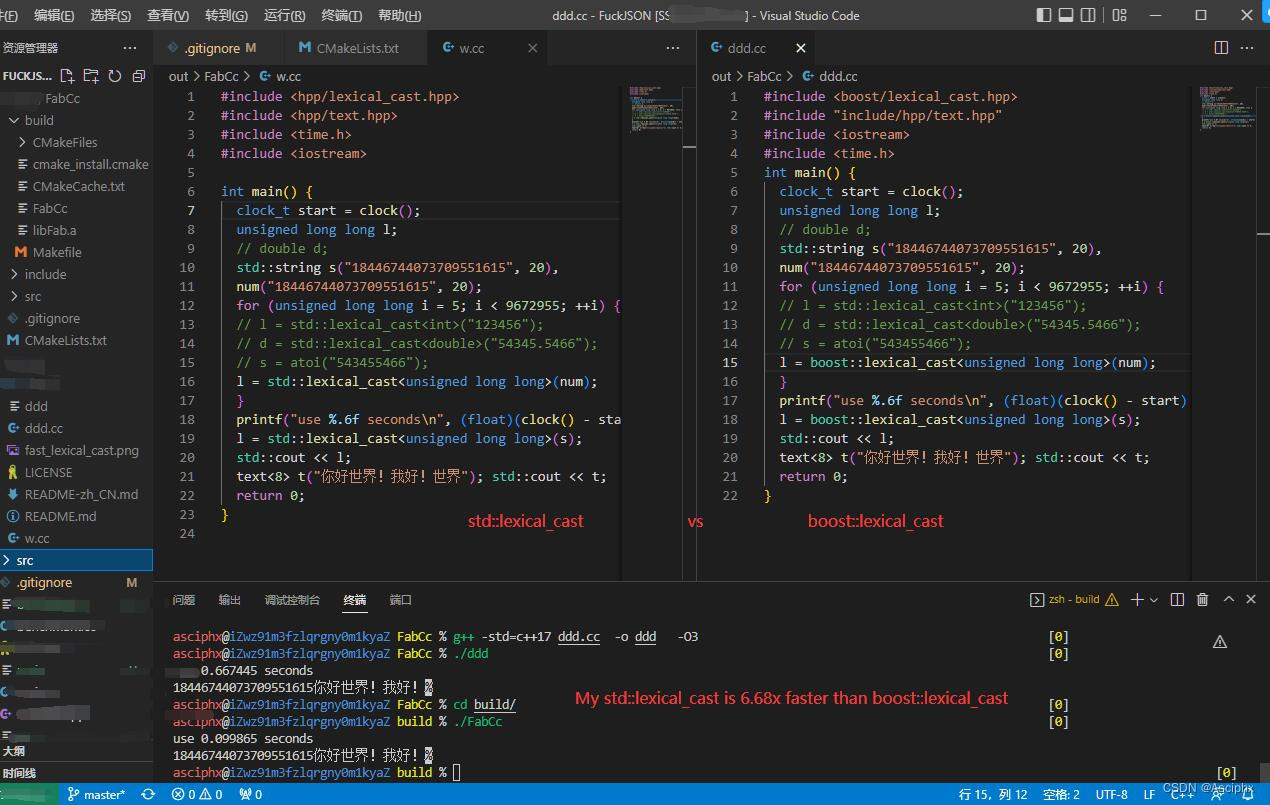Click w.cc breadcrumb in left editor

[280, 76]
